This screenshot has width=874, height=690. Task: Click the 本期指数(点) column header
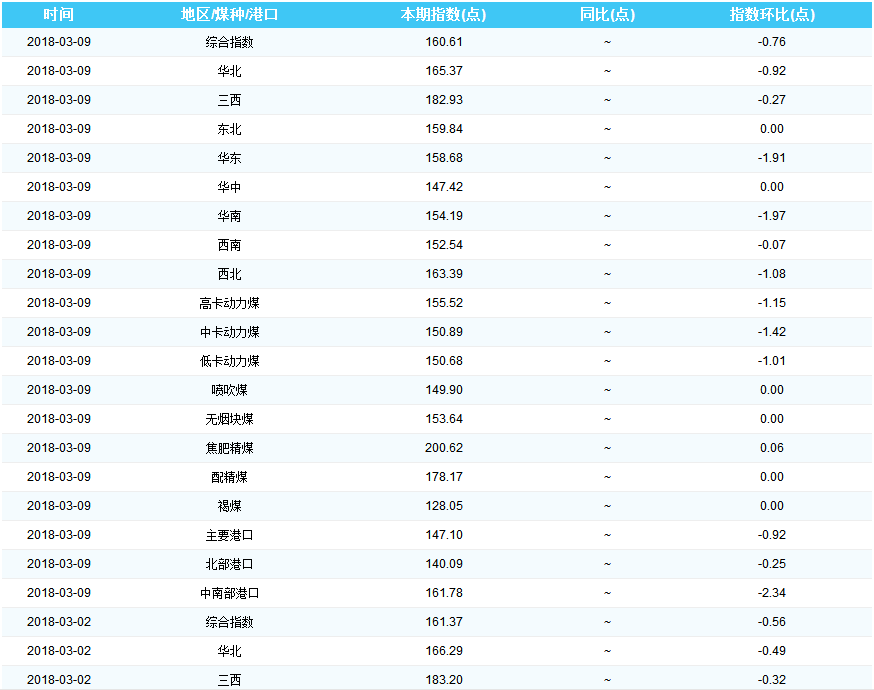[443, 15]
